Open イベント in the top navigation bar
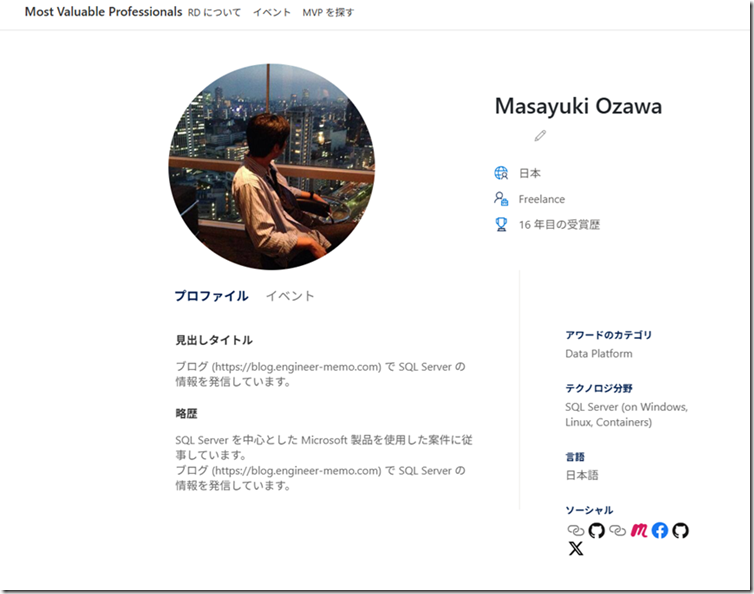754x594 pixels. [272, 13]
